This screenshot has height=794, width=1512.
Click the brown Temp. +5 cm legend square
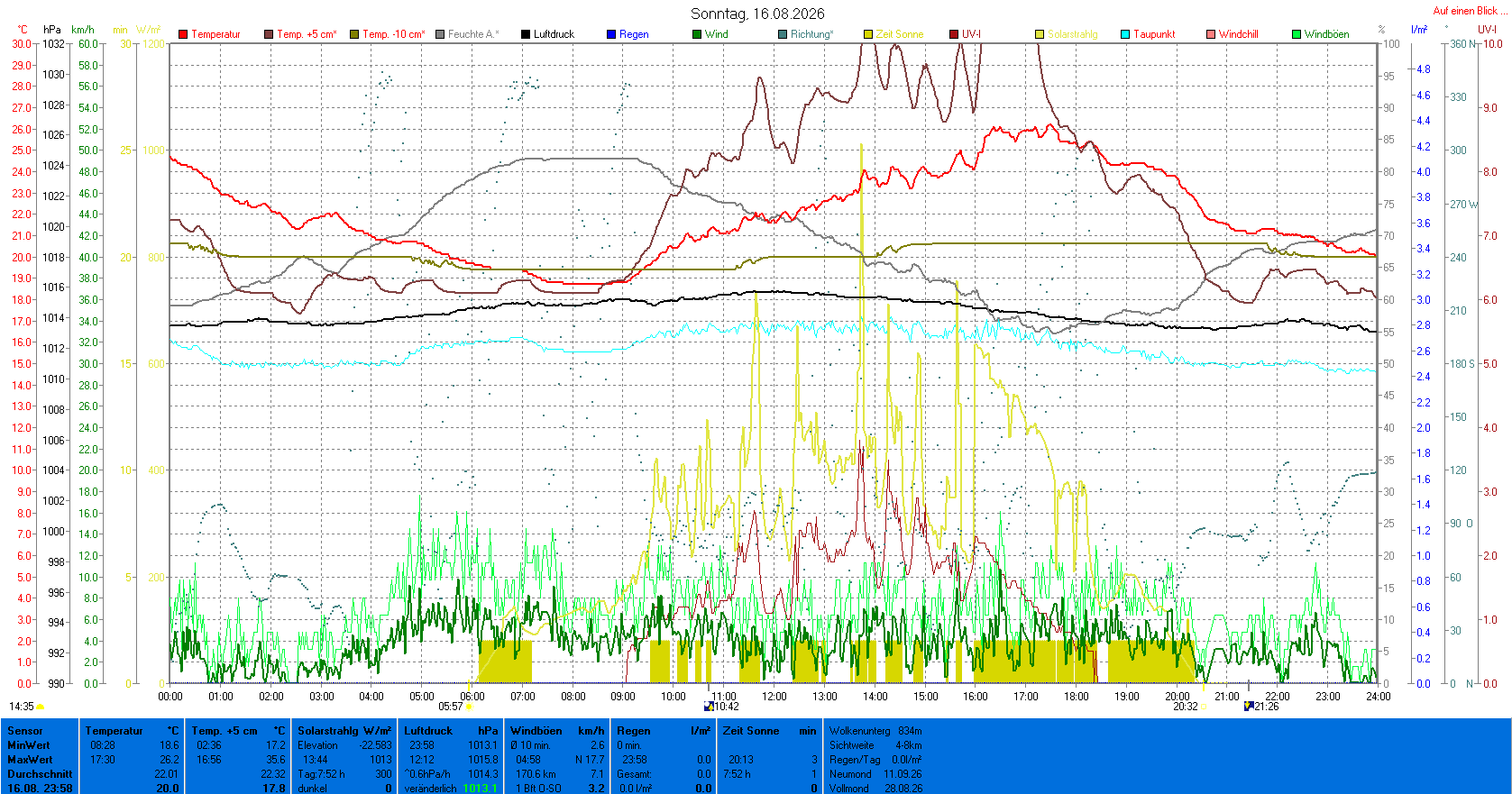269,34
